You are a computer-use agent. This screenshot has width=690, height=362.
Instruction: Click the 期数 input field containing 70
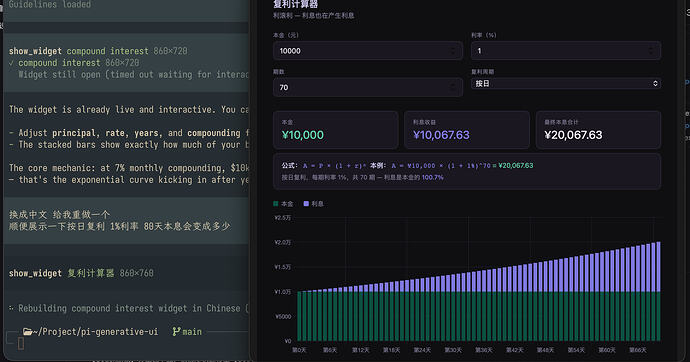coord(368,88)
